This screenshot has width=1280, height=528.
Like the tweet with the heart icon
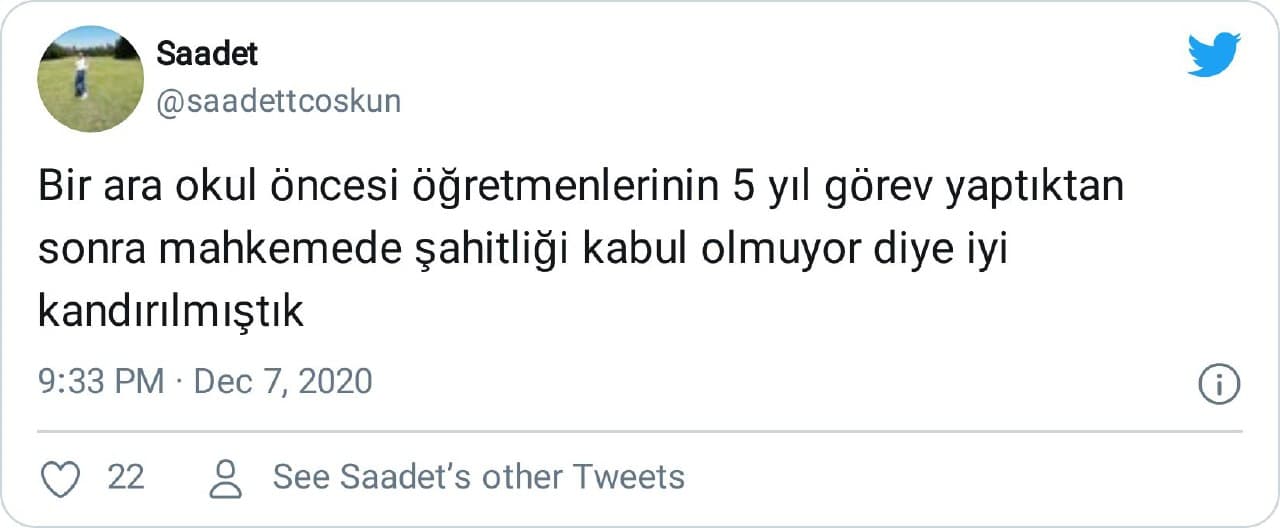[x=63, y=478]
